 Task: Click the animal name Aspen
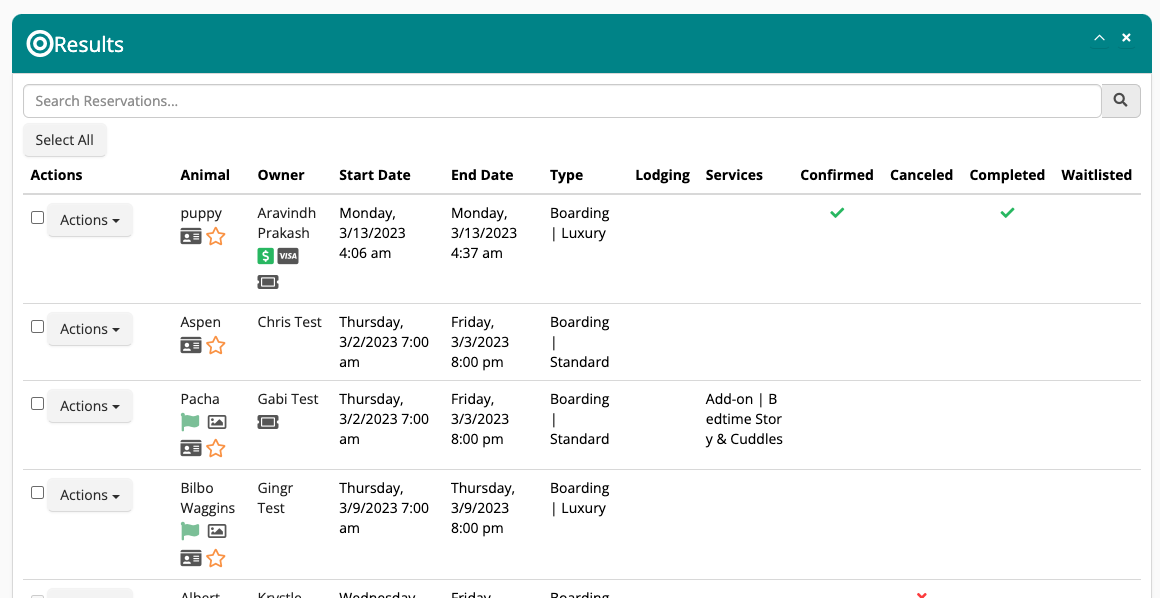pyautogui.click(x=200, y=322)
